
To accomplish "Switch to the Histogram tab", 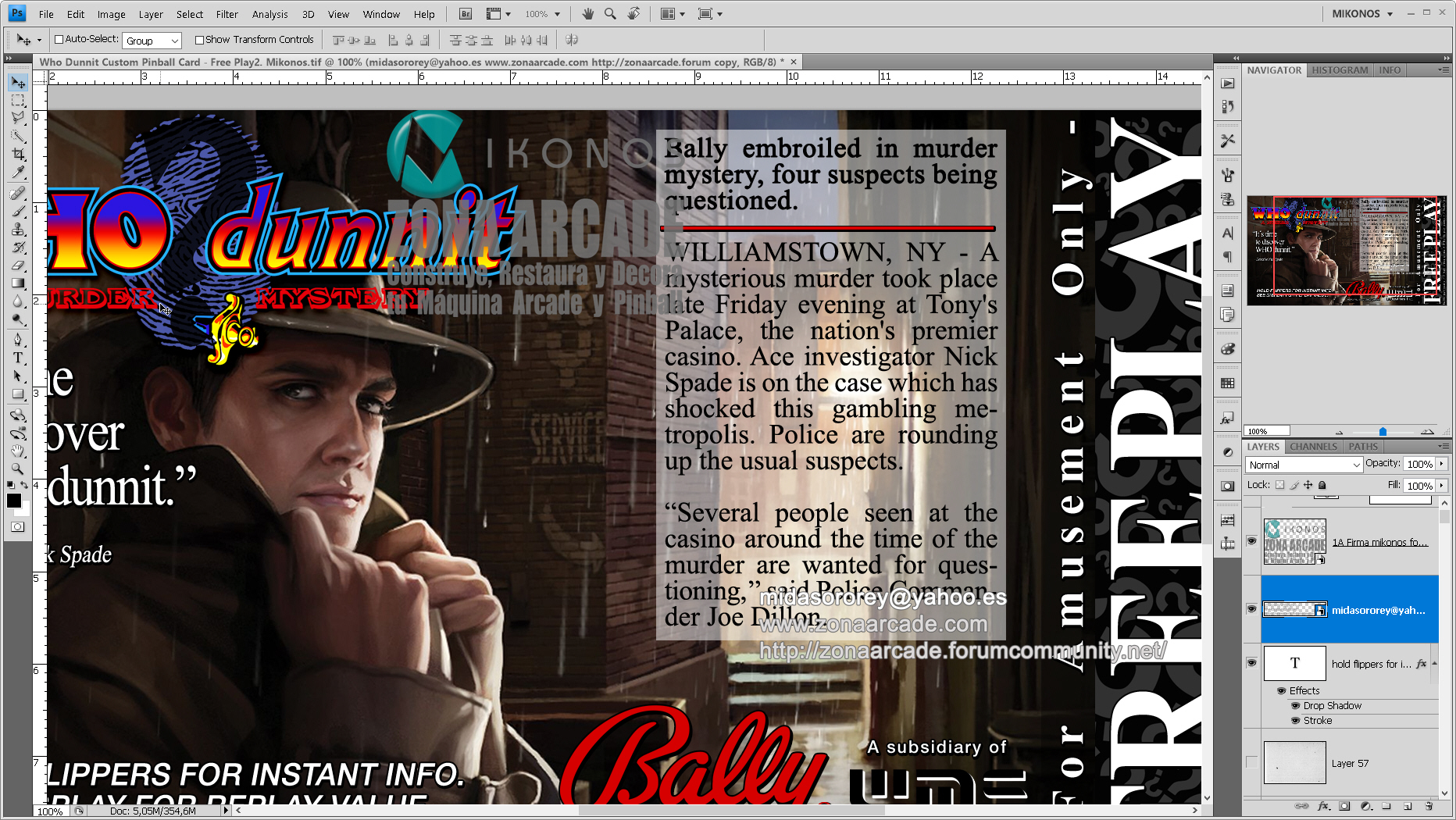I will point(1340,70).
